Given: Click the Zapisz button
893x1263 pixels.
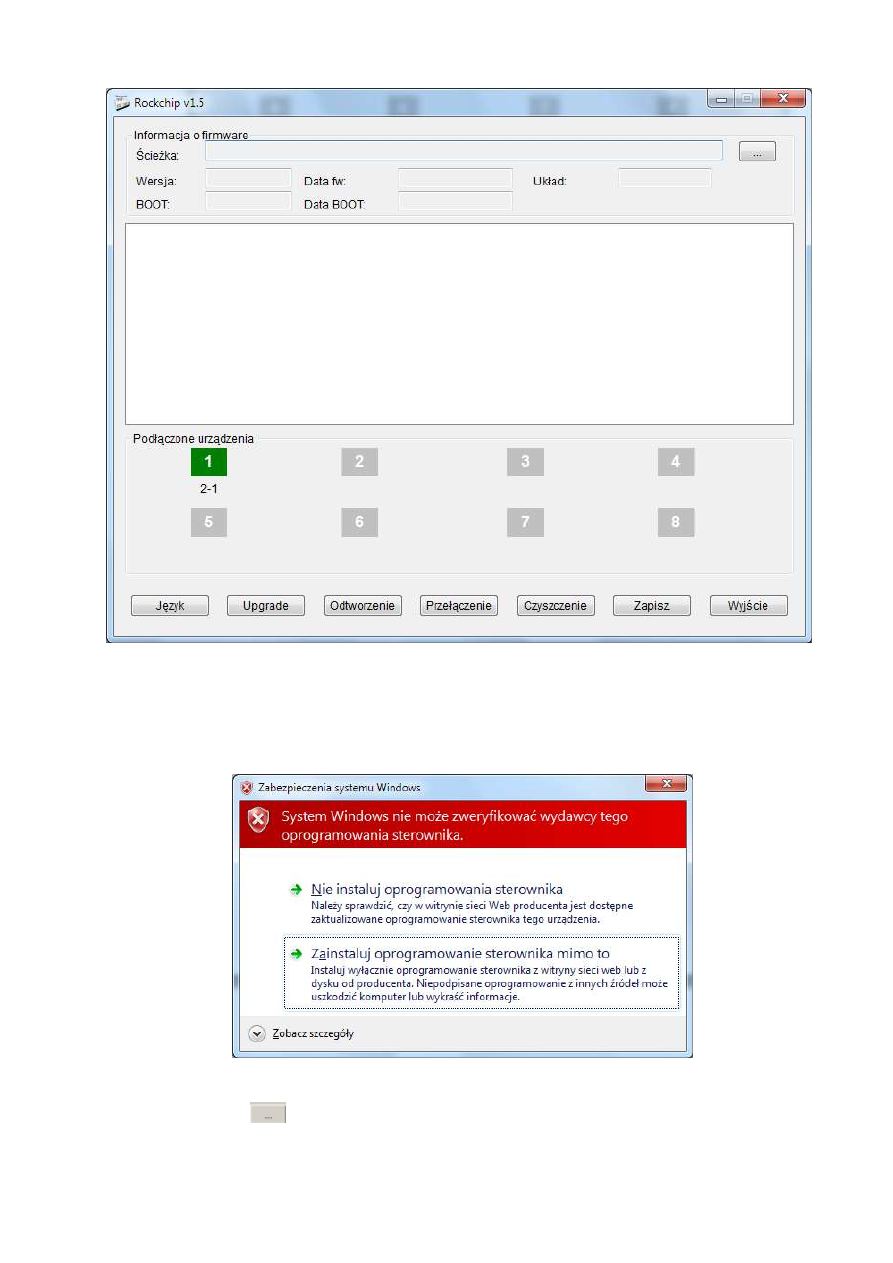Looking at the screenshot, I should click(x=652, y=606).
